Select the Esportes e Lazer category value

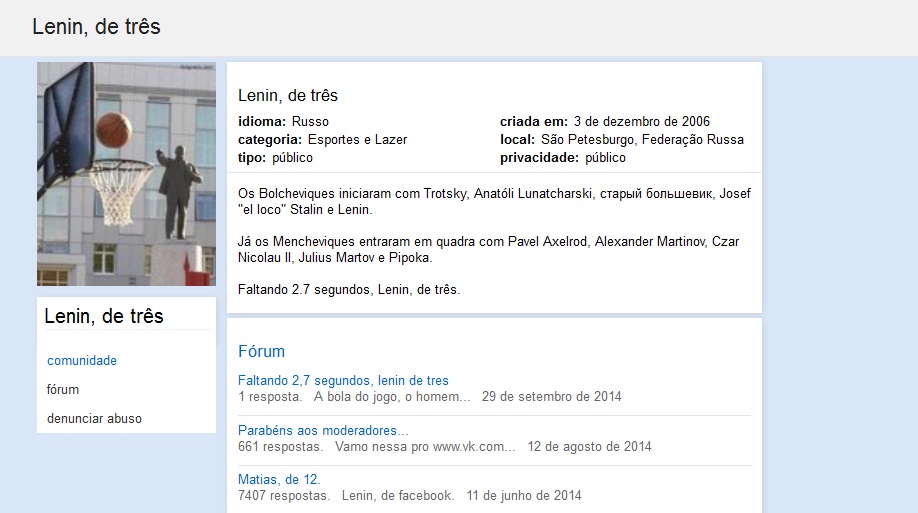357,140
